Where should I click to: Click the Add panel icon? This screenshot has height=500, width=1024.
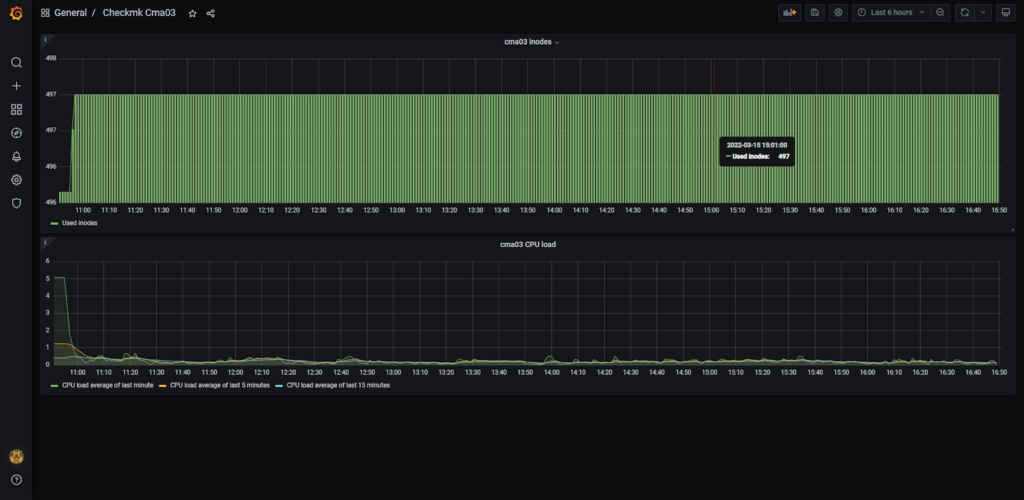click(x=790, y=12)
